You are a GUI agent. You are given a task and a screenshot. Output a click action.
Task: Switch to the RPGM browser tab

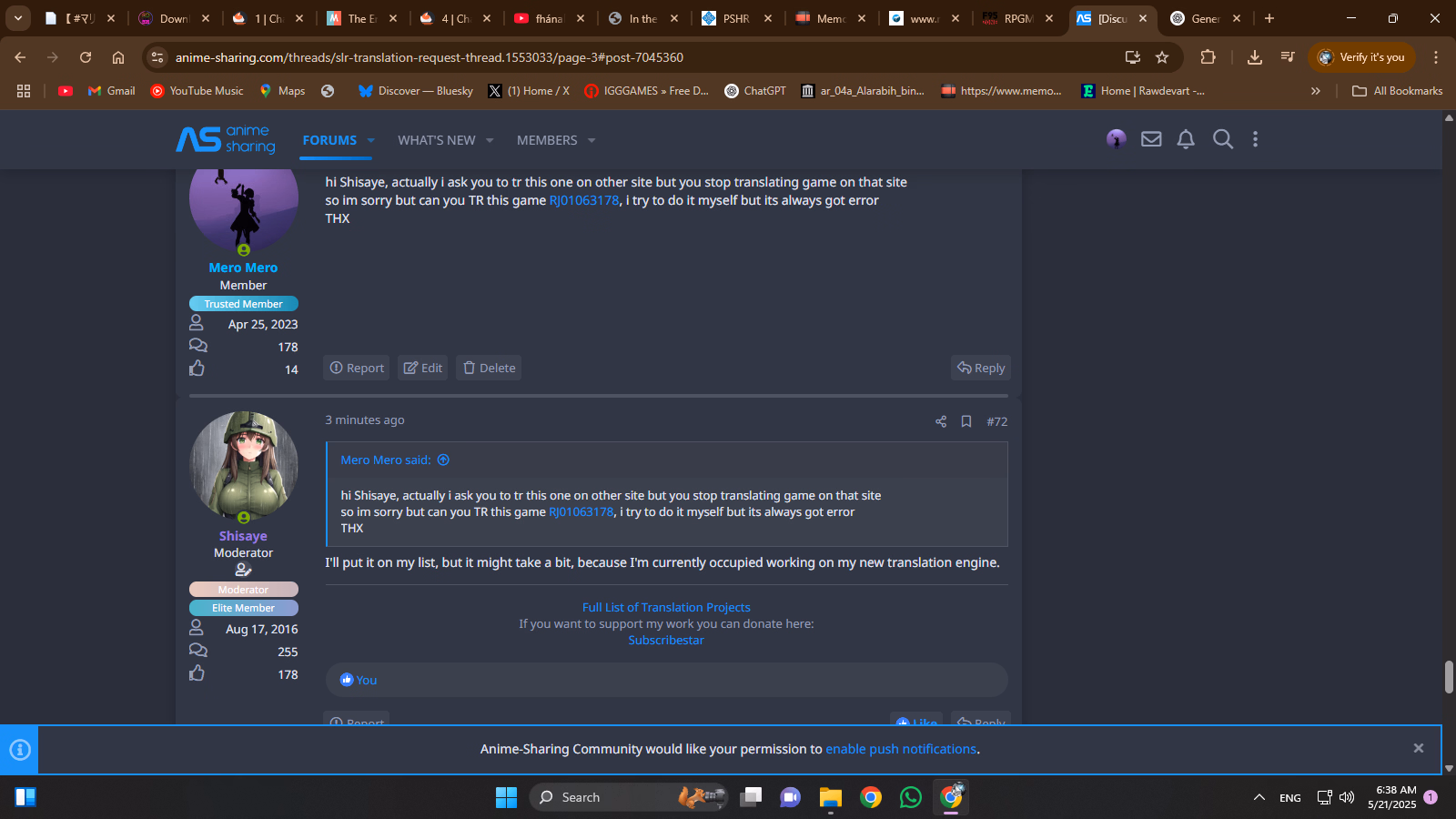coord(1010,18)
